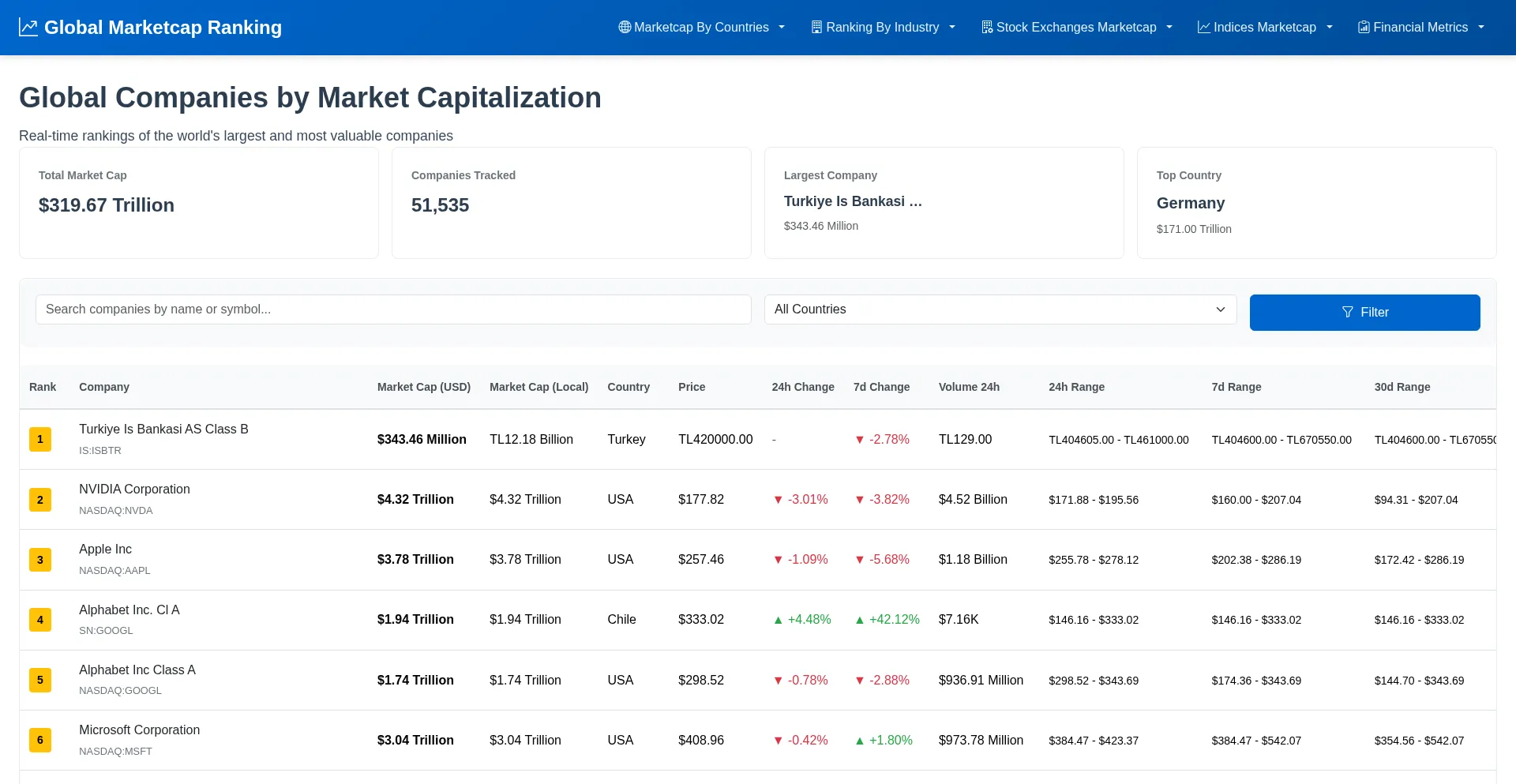This screenshot has height=784, width=1516.
Task: Click Apple's price $257.46
Action: tap(701, 560)
